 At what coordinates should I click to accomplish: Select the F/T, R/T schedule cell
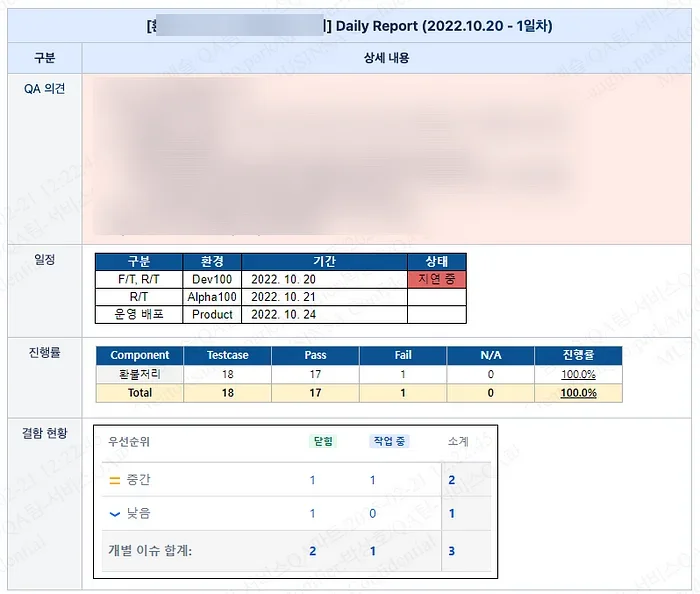click(x=138, y=279)
